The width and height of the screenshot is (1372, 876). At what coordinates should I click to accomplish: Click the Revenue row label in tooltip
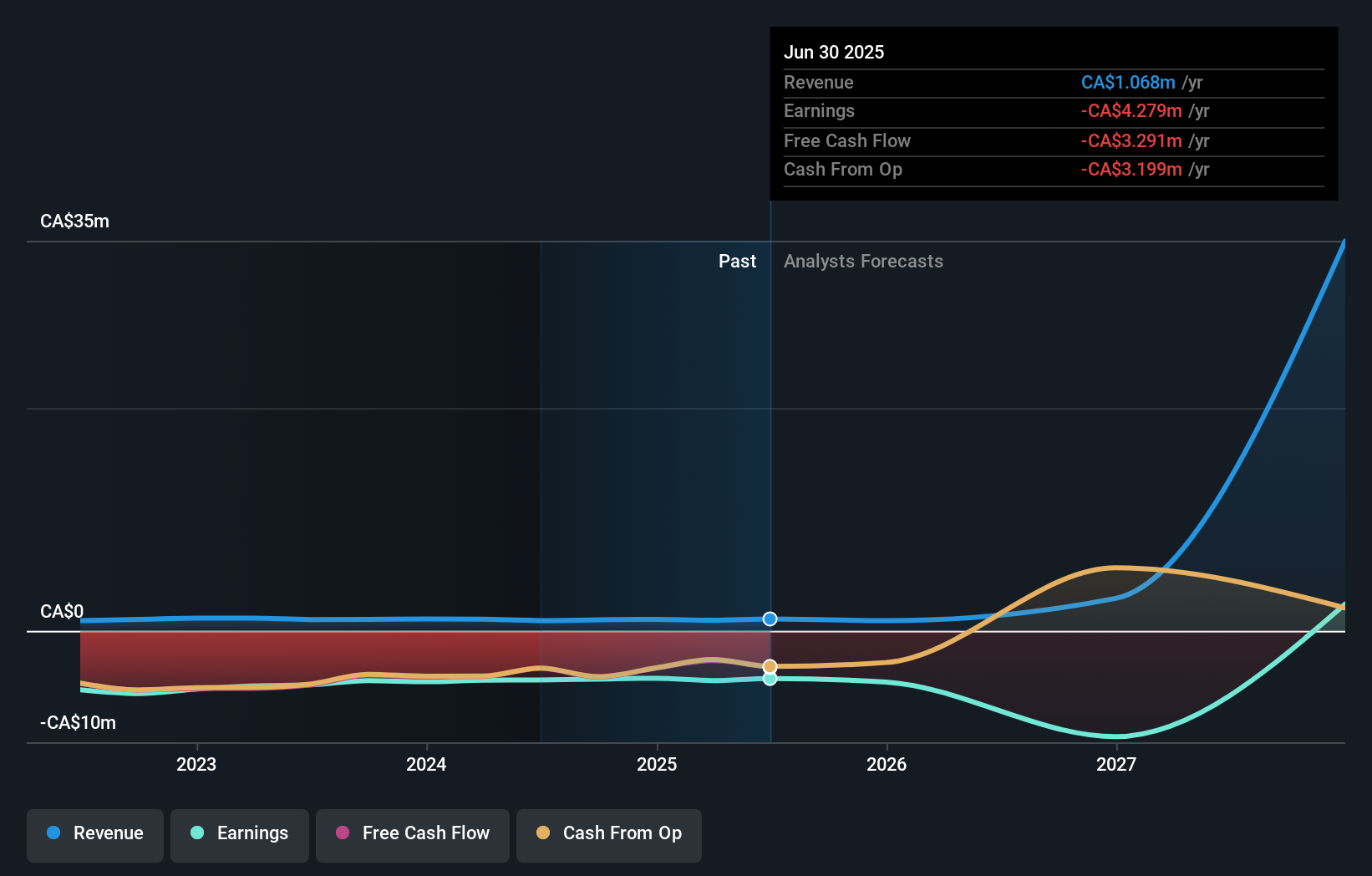pyautogui.click(x=819, y=82)
